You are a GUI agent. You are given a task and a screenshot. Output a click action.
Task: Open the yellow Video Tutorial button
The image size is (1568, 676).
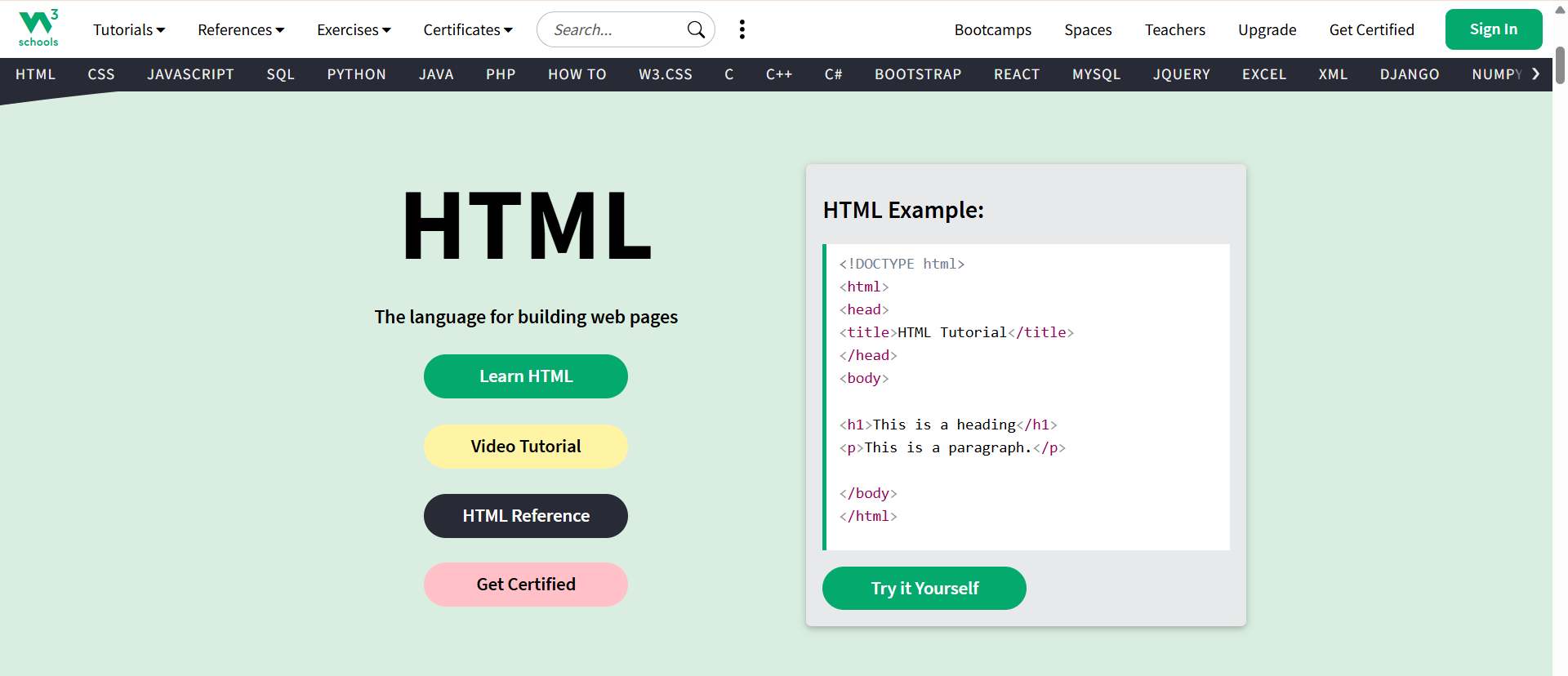525,446
